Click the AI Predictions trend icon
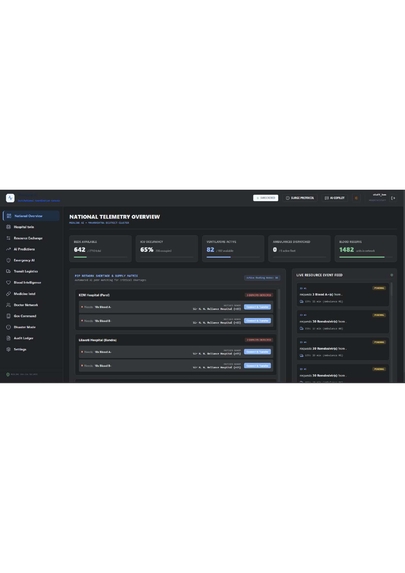 click(x=8, y=249)
